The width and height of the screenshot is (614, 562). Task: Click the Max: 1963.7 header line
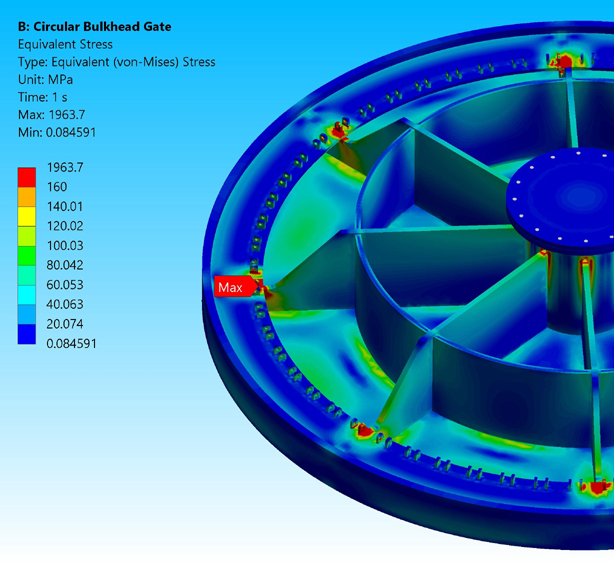point(56,115)
